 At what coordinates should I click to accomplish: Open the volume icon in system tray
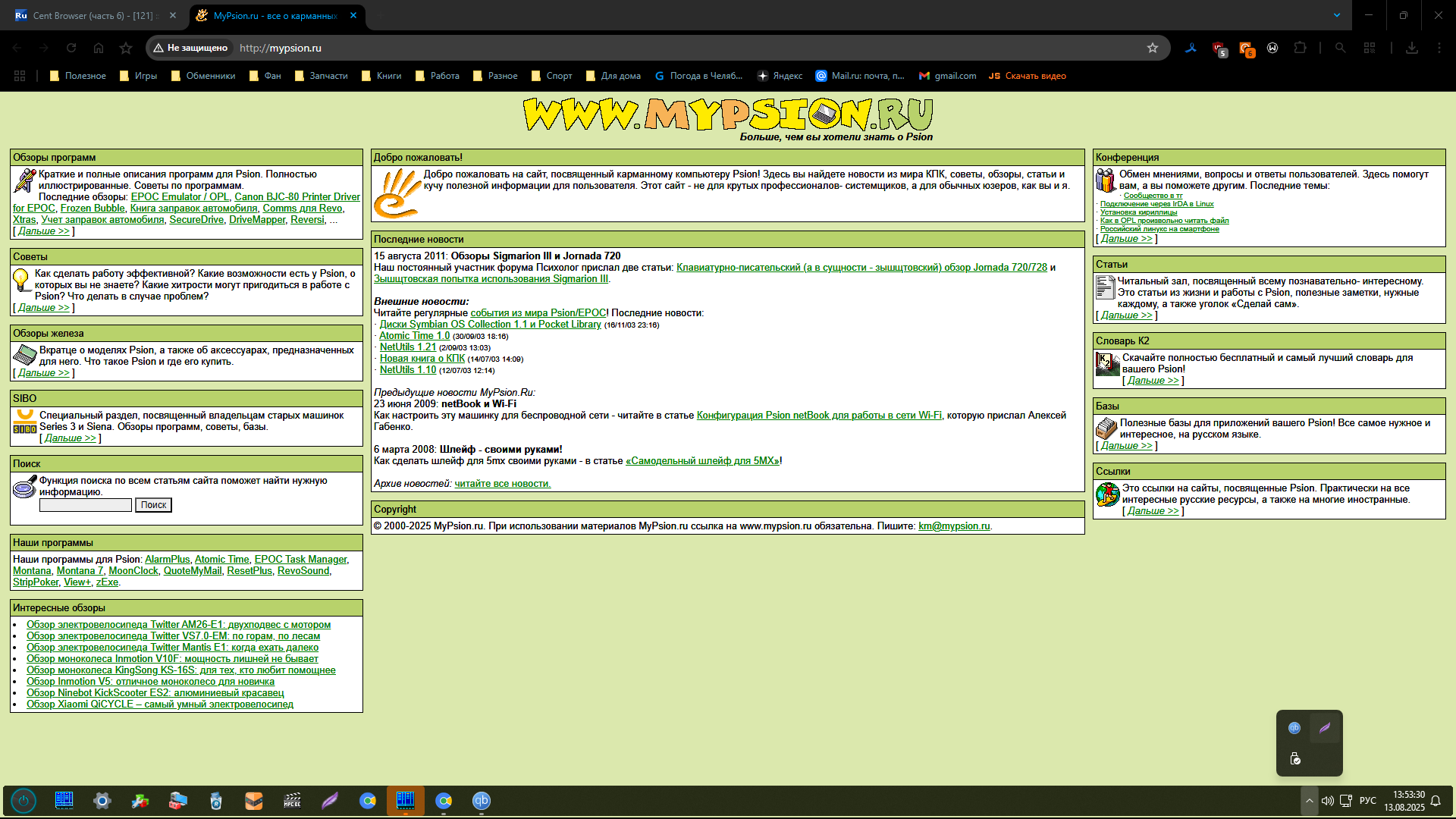[1327, 801]
